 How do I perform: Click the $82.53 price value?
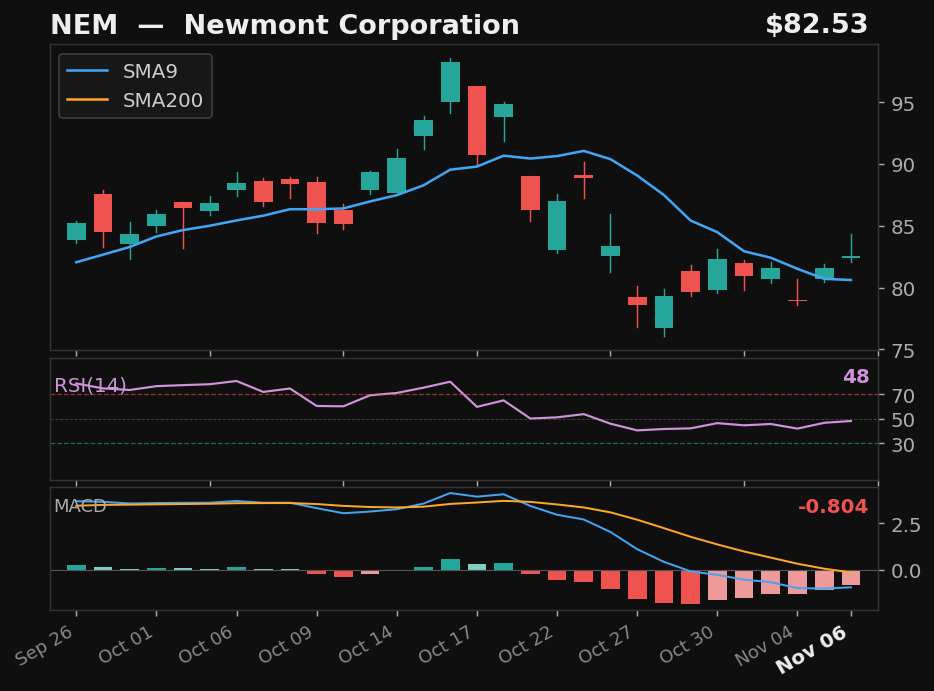tap(816, 24)
